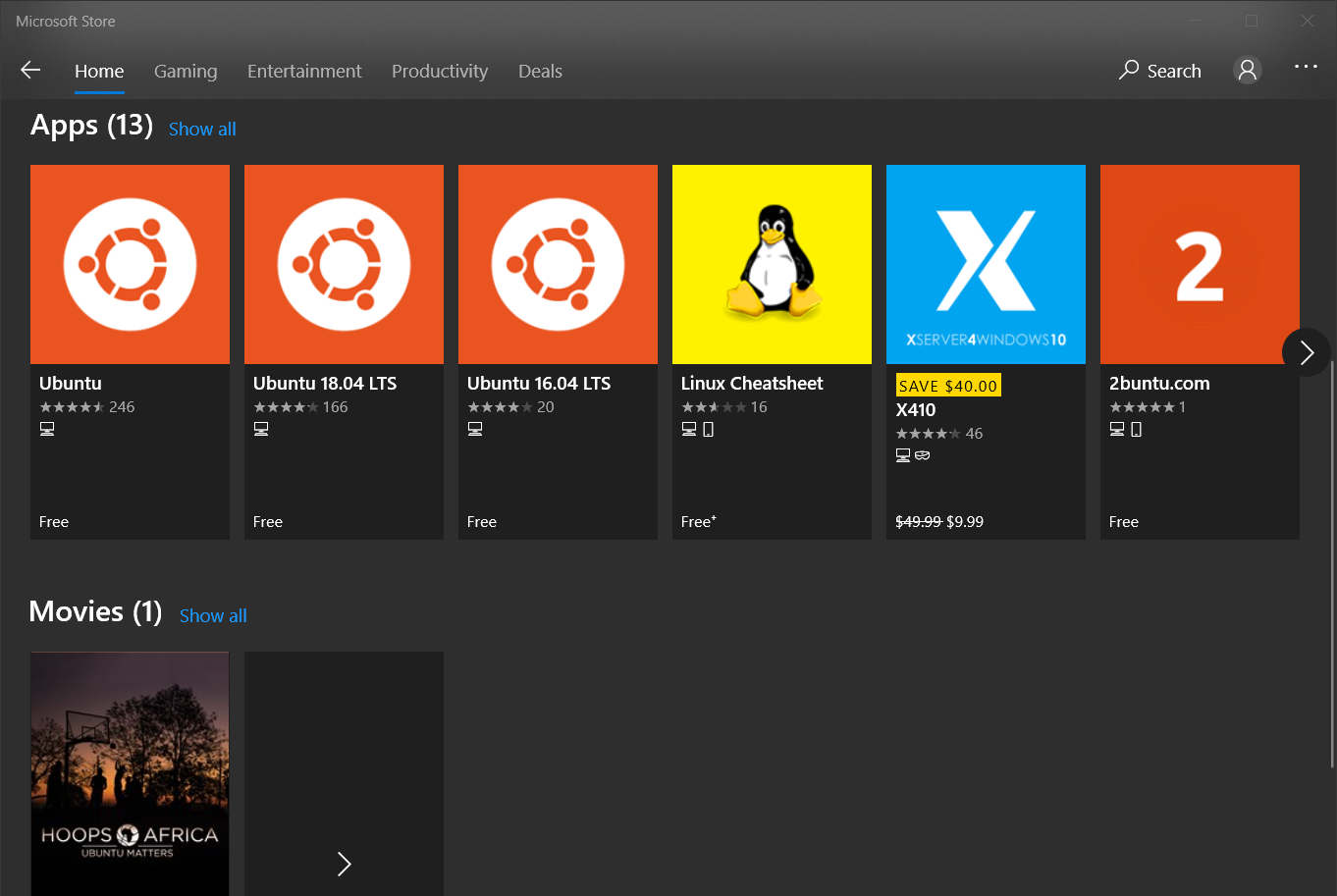Click the Ubuntu 18.04 LTS 166 rating
1337x896 pixels.
(300, 406)
